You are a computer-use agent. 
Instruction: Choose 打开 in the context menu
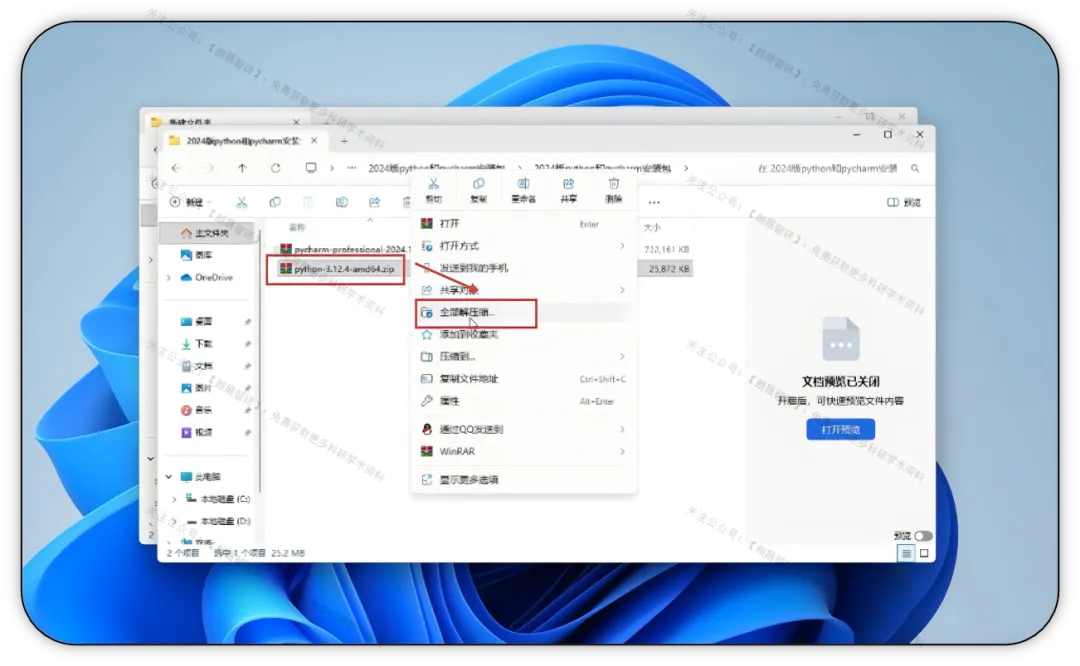523,224
